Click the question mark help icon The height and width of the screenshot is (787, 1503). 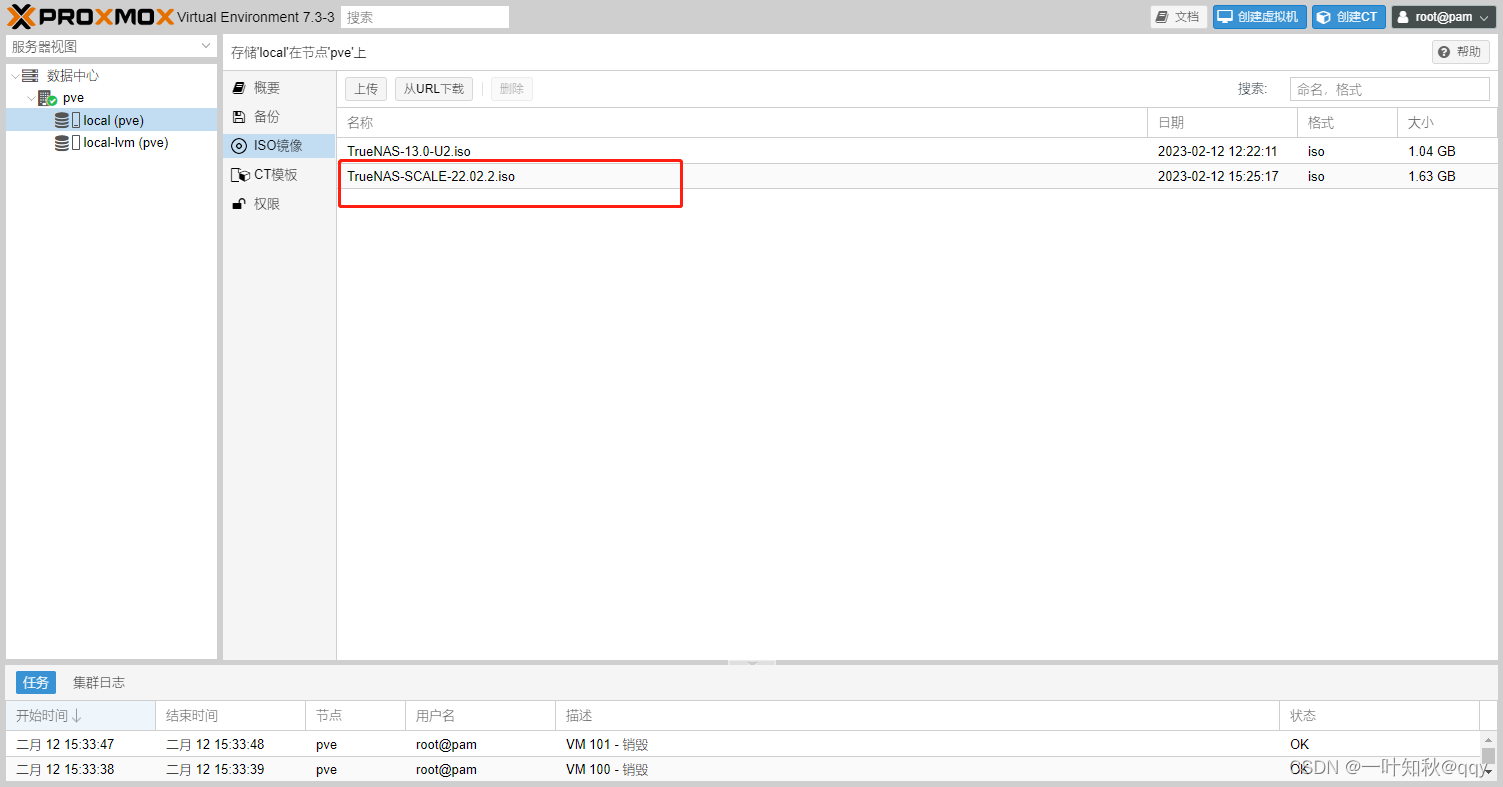pyautogui.click(x=1444, y=52)
